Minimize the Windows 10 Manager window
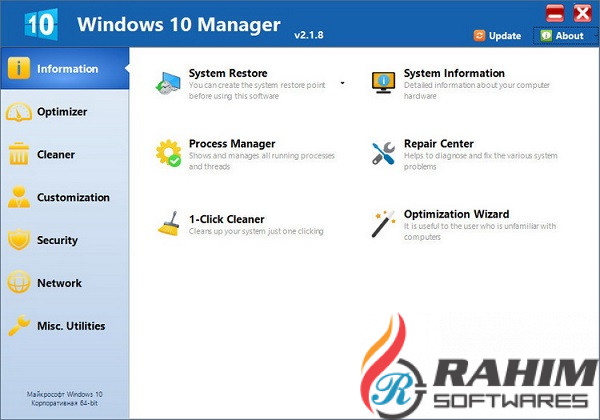The width and height of the screenshot is (600, 420). (555, 13)
